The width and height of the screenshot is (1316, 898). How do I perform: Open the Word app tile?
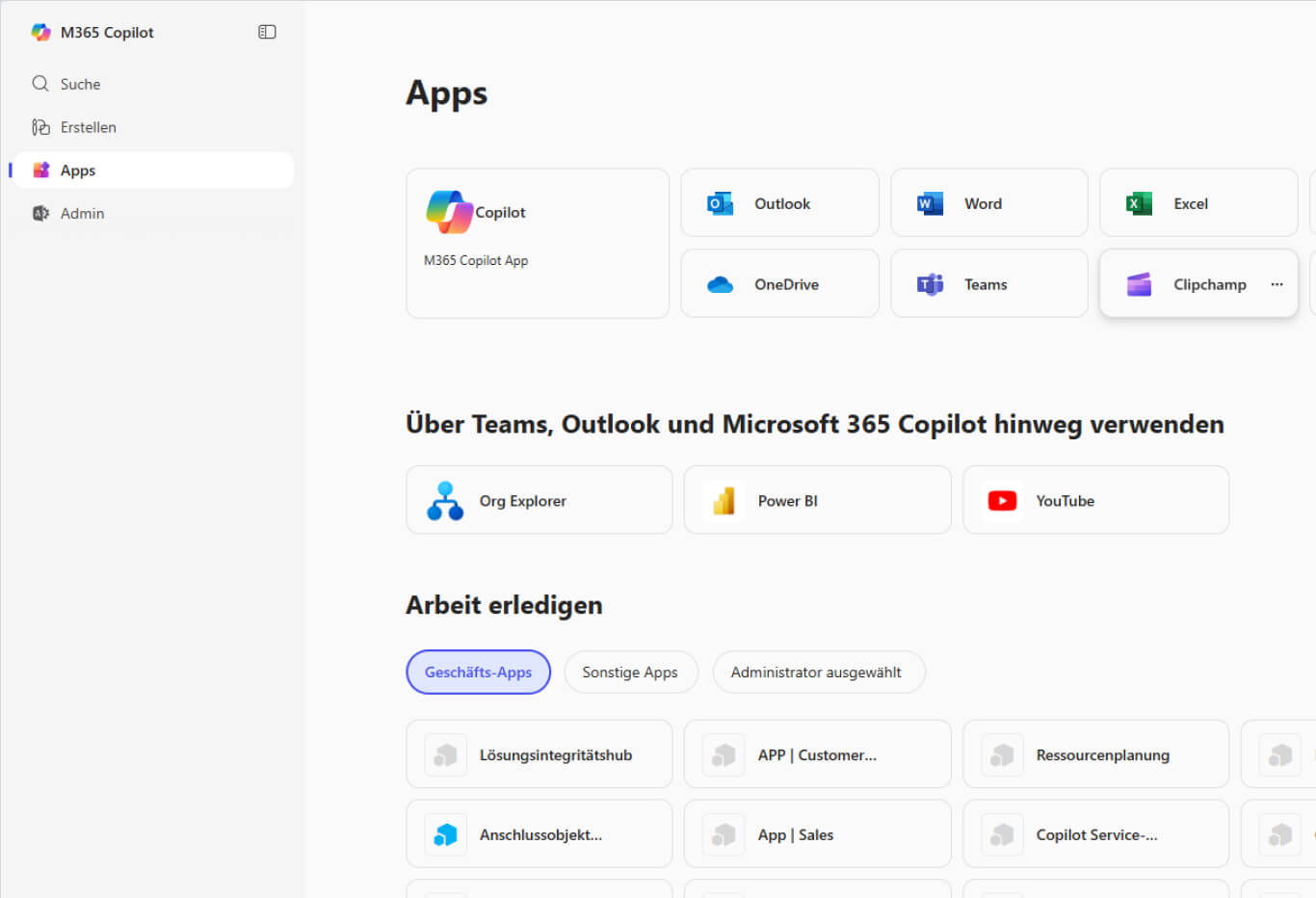(989, 203)
